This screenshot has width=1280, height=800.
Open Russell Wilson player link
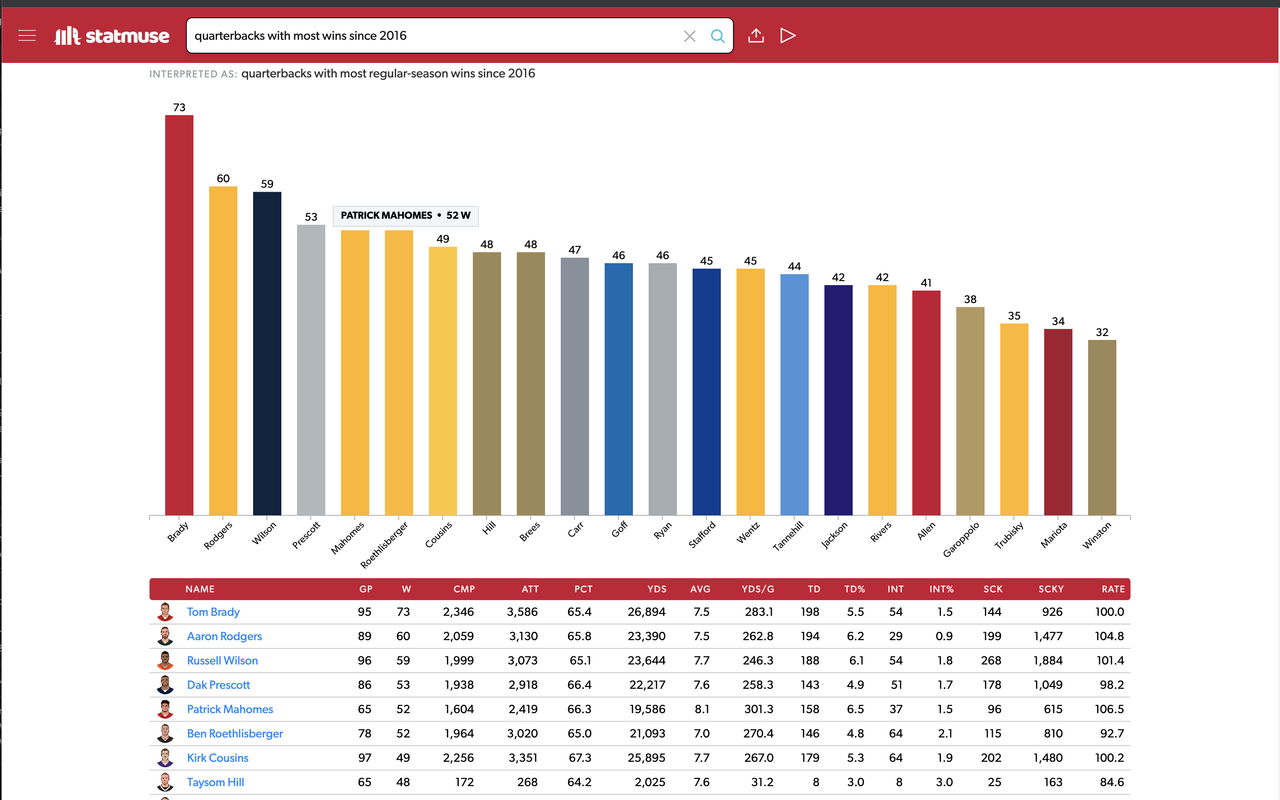[222, 660]
